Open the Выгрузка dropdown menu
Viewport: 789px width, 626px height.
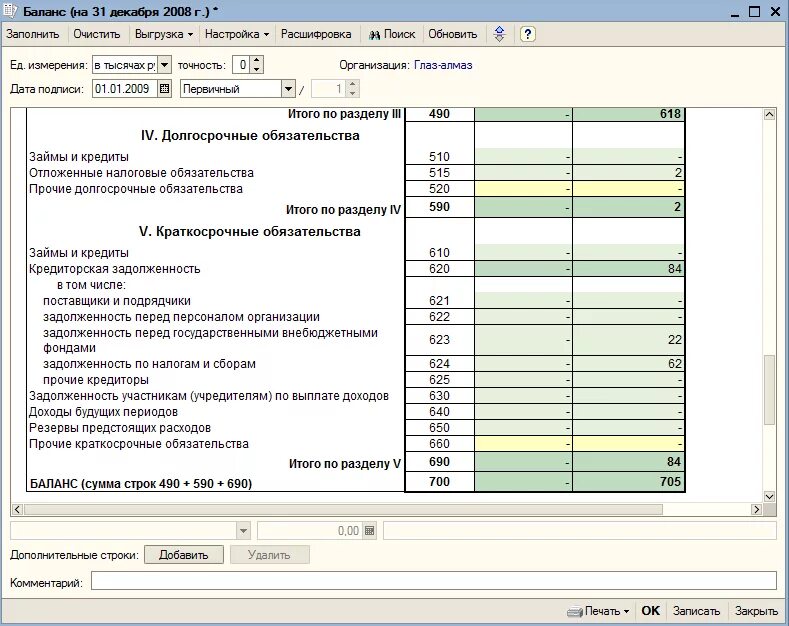(164, 34)
